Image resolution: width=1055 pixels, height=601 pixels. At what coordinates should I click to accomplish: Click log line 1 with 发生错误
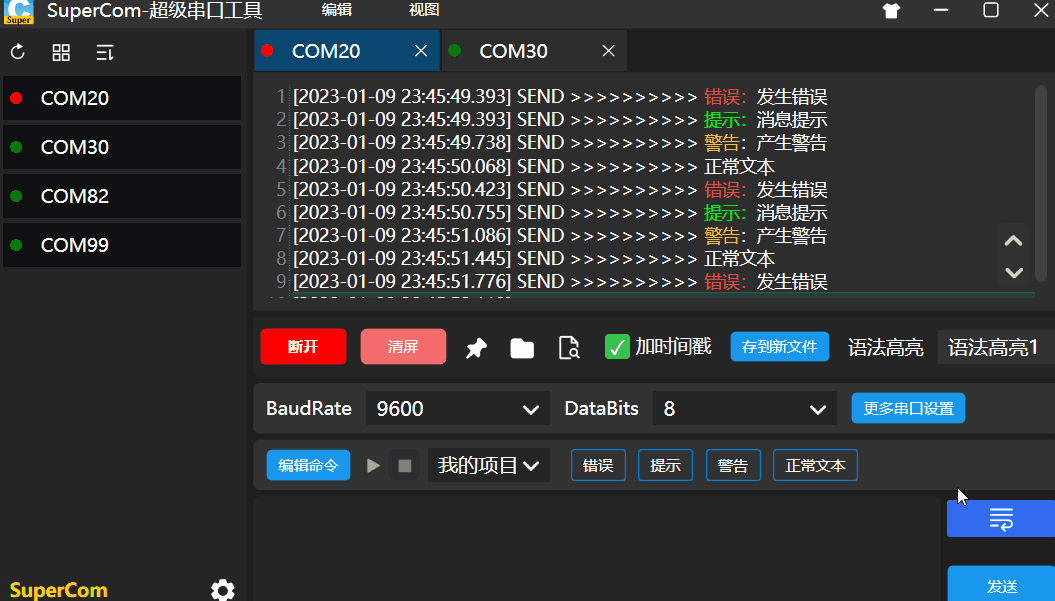560,97
